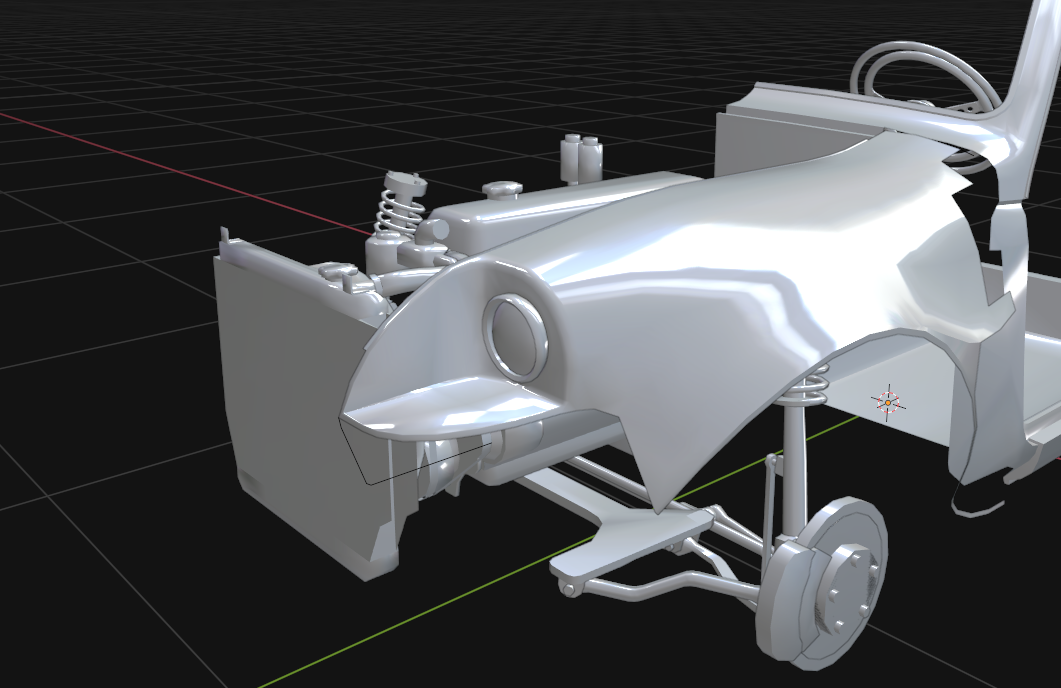Select the coil spring beside the radiator
The width and height of the screenshot is (1061, 688).
pos(402,206)
